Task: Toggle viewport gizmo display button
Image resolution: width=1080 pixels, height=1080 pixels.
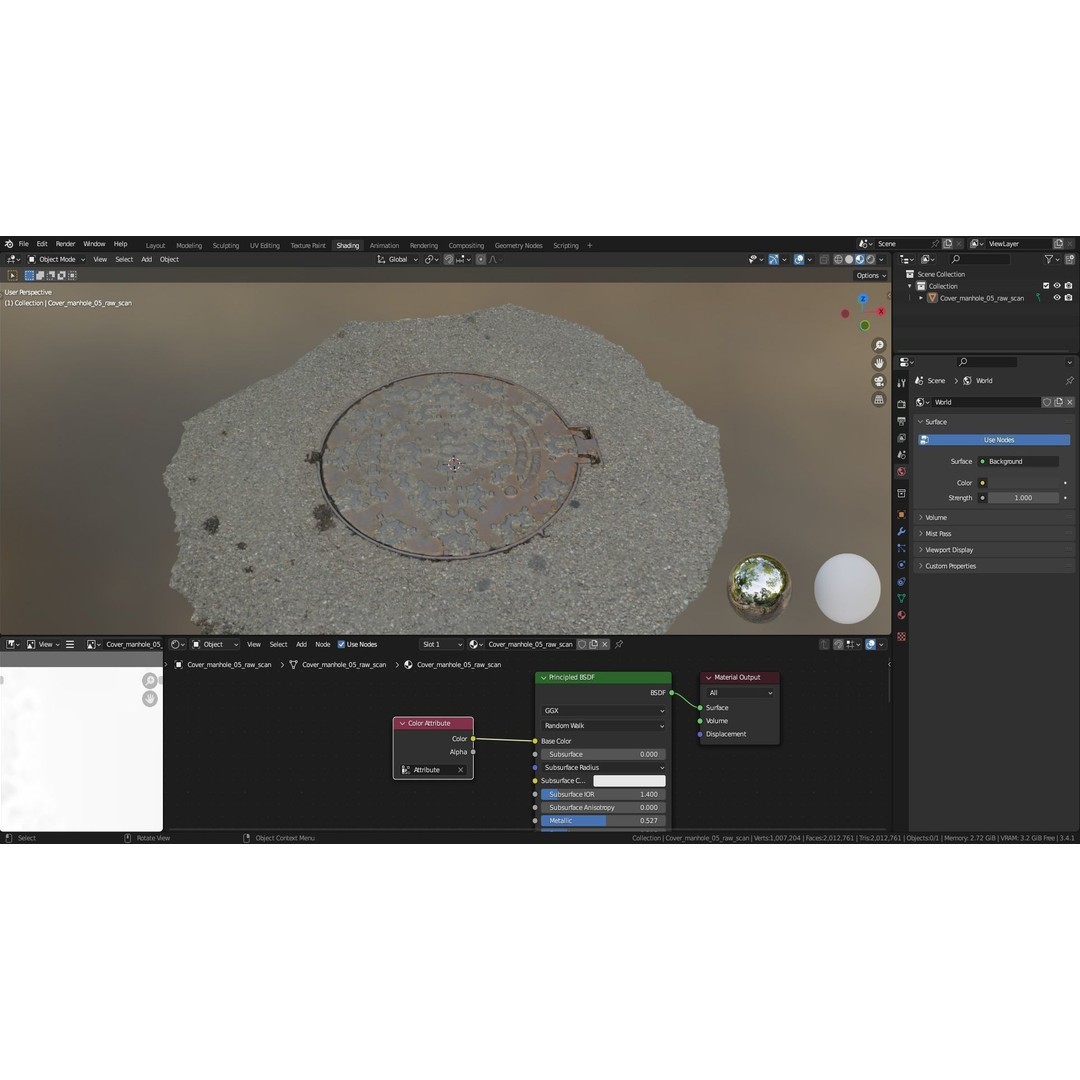Action: (773, 260)
